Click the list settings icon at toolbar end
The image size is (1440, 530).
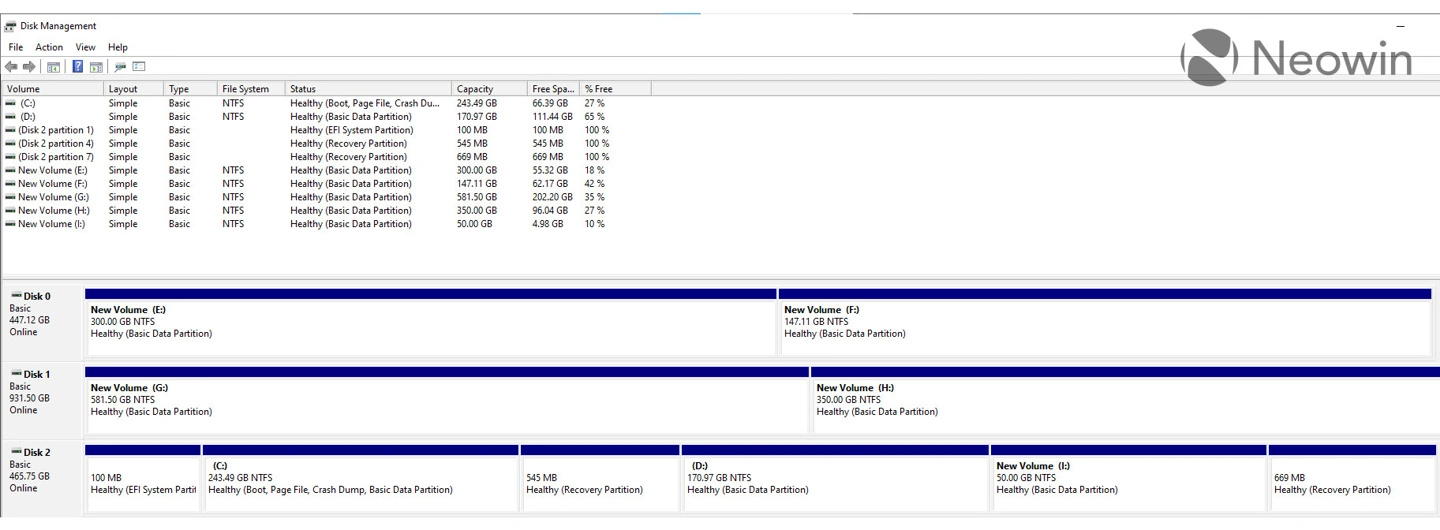coord(139,67)
